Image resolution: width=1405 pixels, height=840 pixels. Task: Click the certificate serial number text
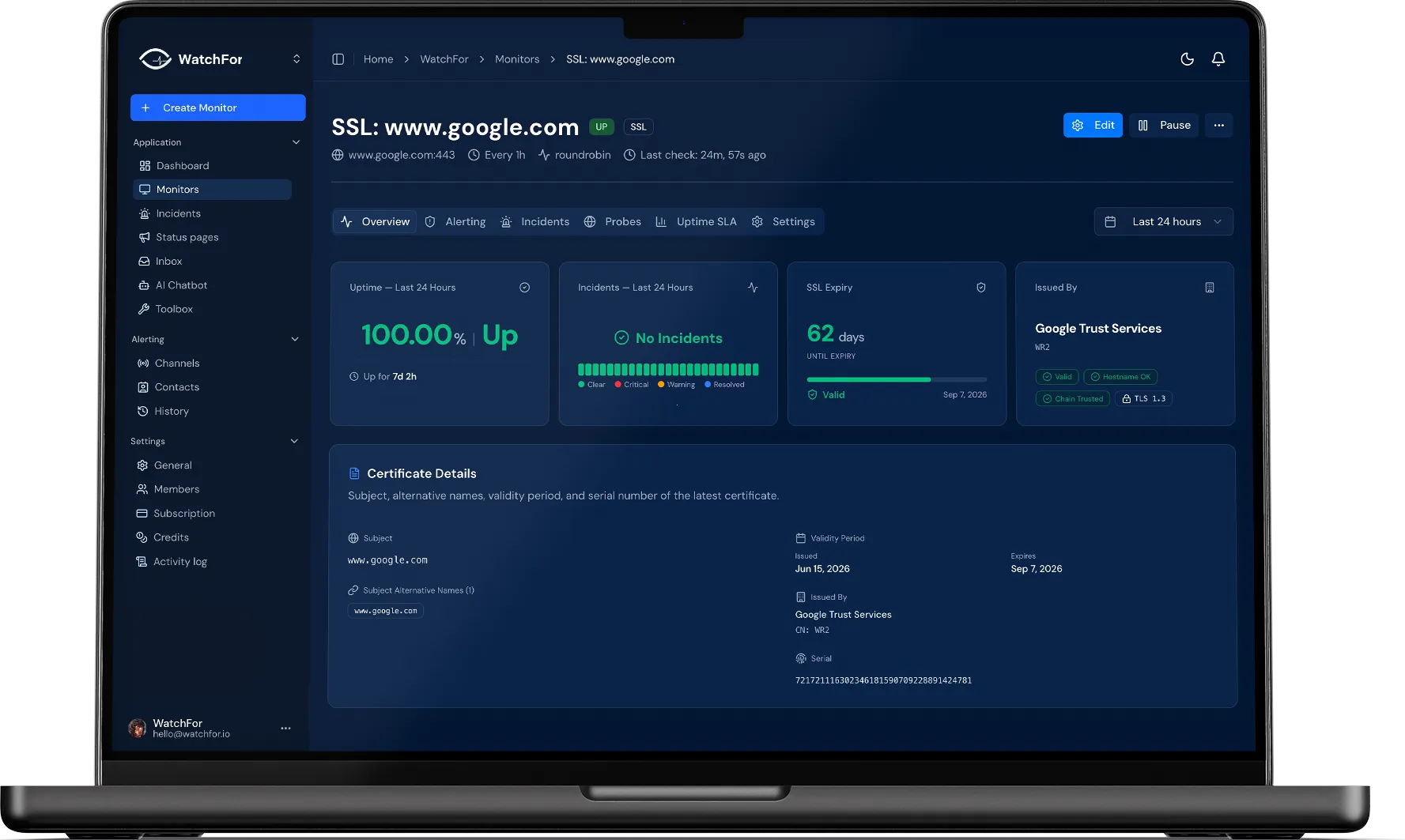pyautogui.click(x=883, y=680)
